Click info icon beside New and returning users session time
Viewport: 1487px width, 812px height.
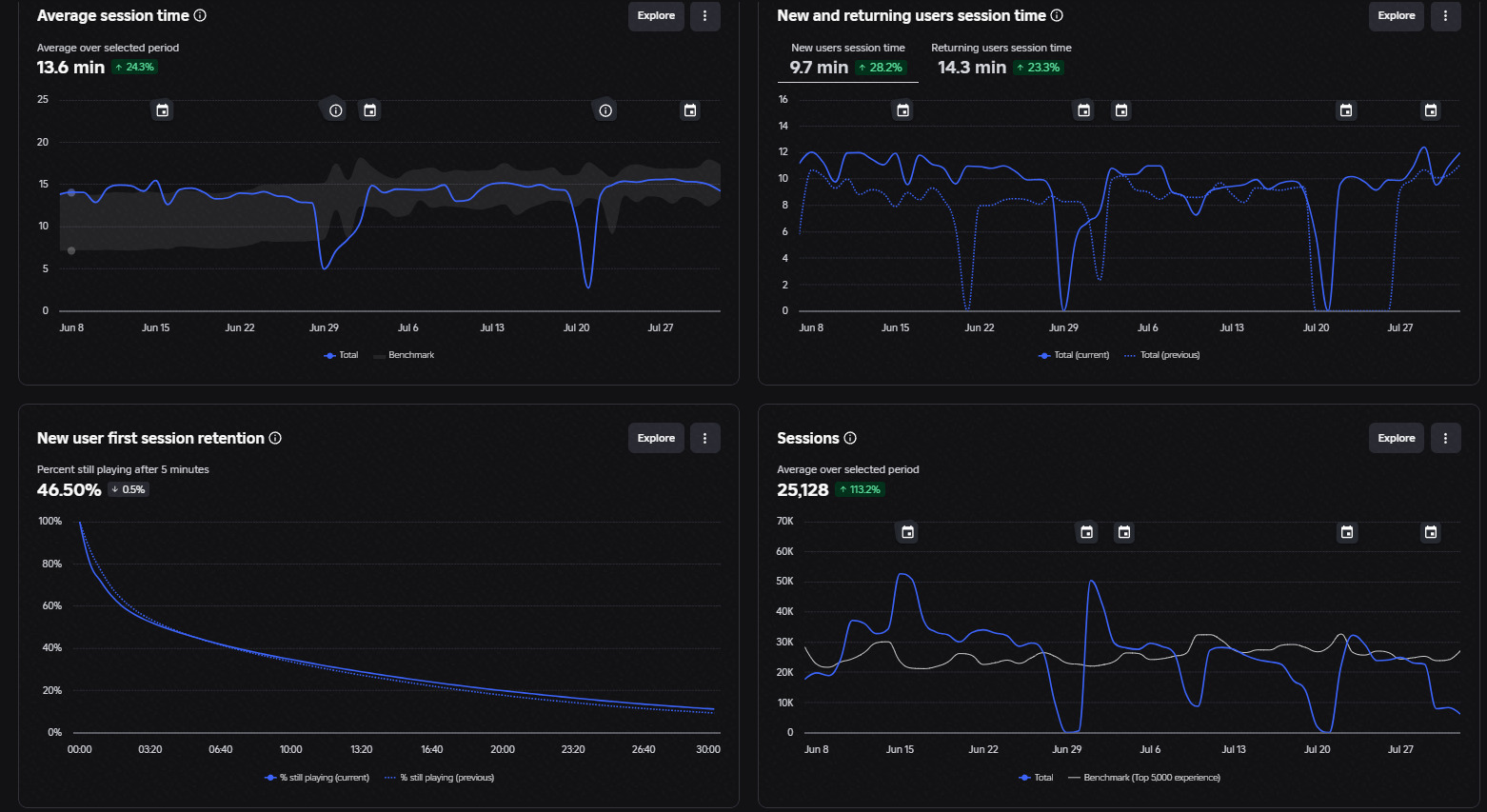coord(1057,15)
